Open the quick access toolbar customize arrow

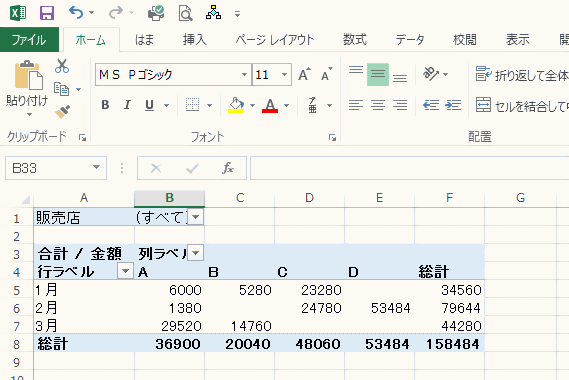tap(237, 14)
